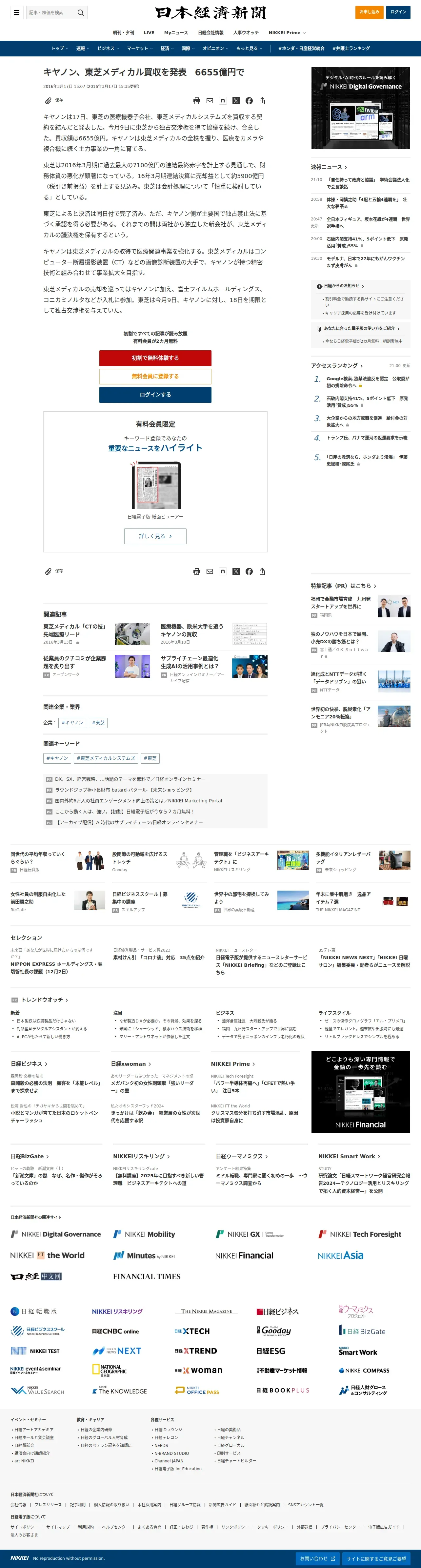Expand the 国際 navigation dropdown
This screenshot has height=1568, width=421.
189,49
